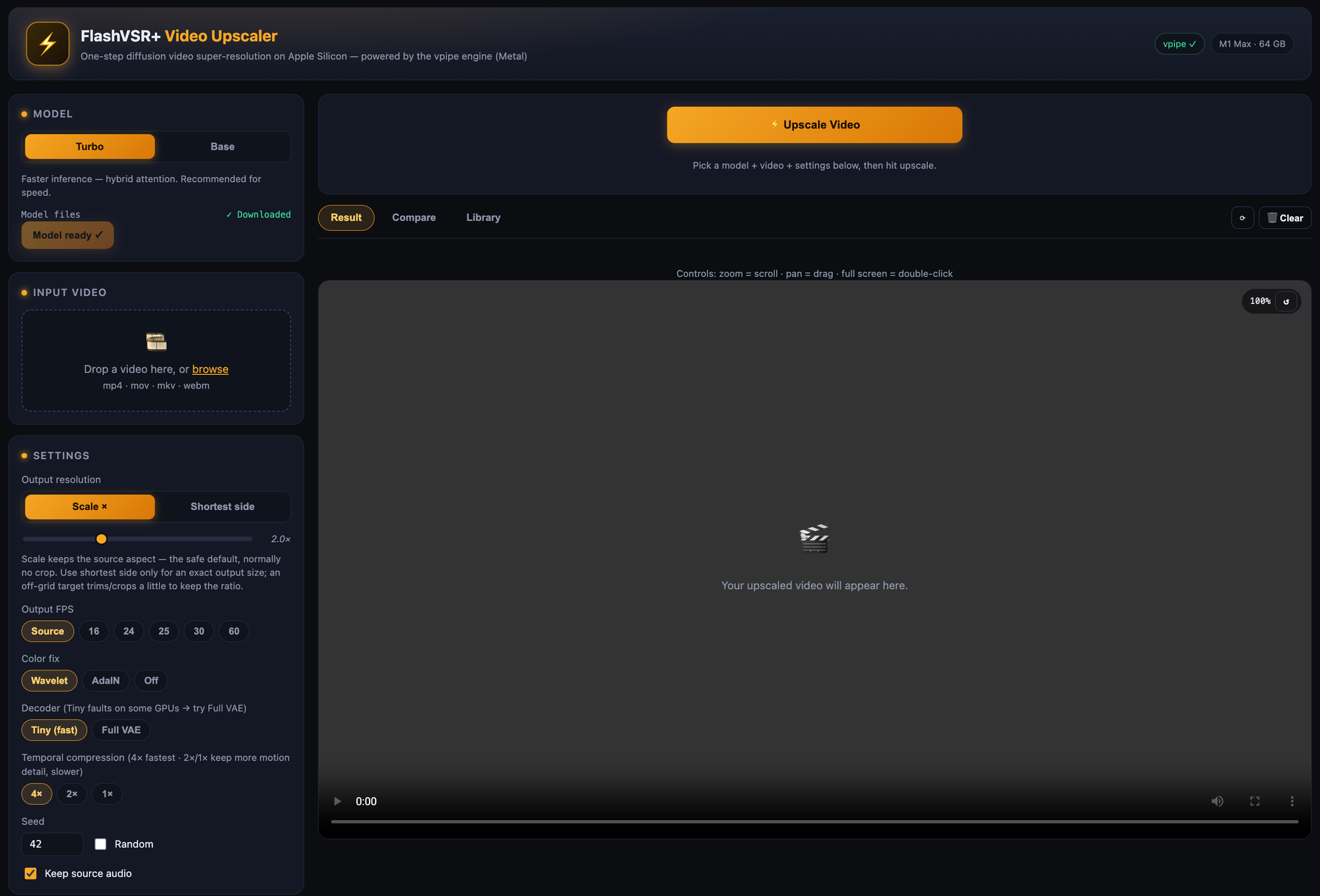Click the Upscale Video button
The width and height of the screenshot is (1320, 896).
point(814,125)
